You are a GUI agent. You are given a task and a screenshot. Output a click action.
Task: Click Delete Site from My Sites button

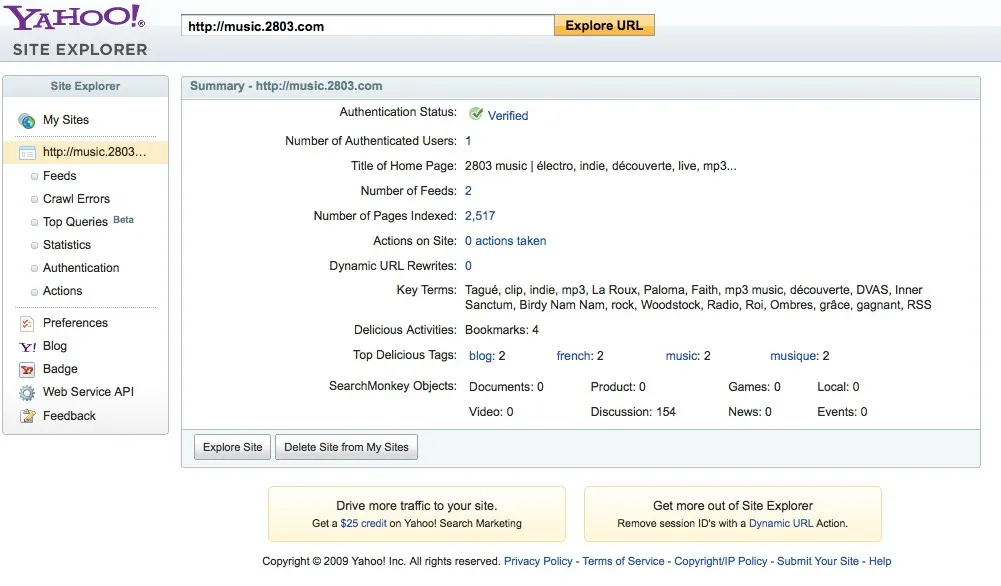pyautogui.click(x=346, y=447)
